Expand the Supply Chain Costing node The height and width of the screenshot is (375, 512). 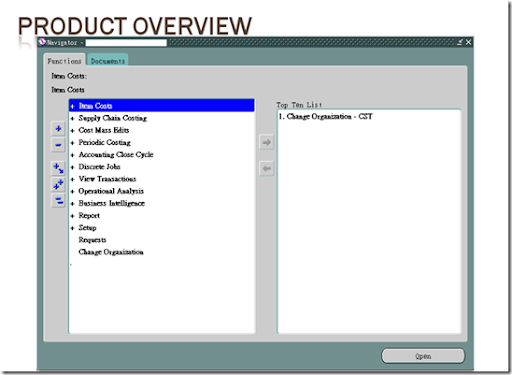72,118
